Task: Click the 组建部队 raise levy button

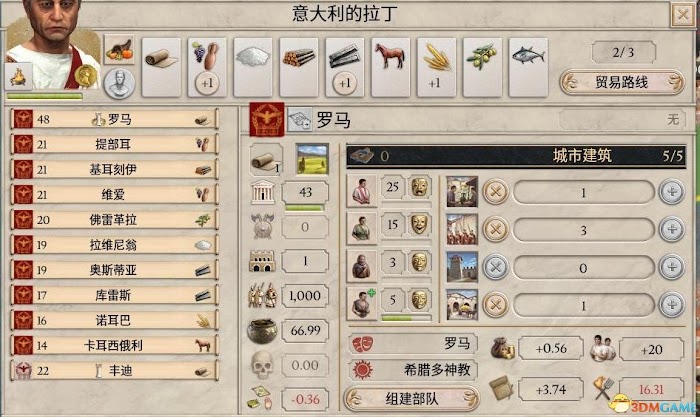Action: coord(412,399)
